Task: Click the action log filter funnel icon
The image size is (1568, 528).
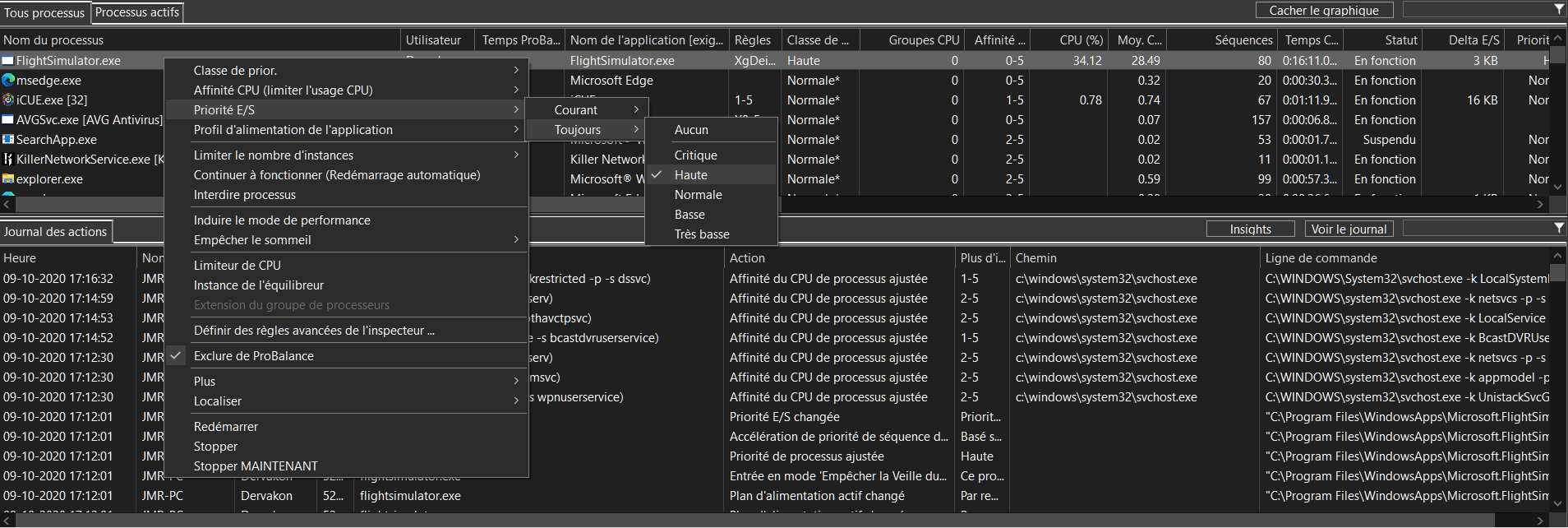Action: tap(1559, 228)
